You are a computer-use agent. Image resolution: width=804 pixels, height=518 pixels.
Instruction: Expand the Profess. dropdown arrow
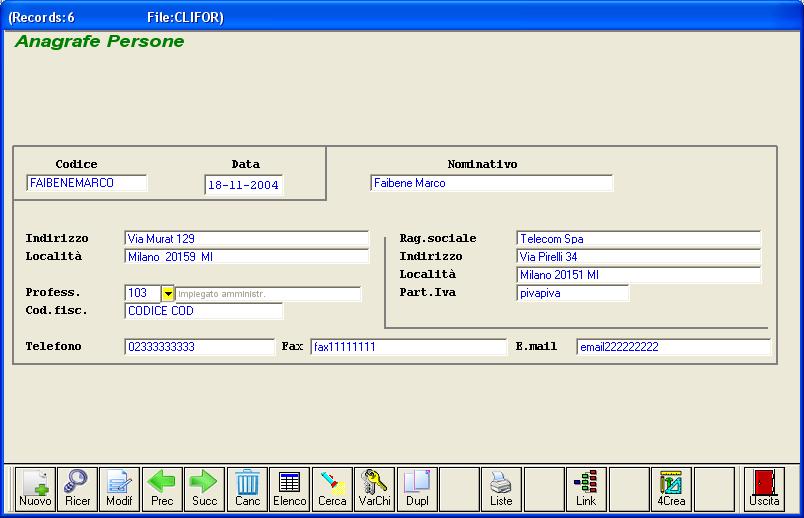pyautogui.click(x=168, y=294)
